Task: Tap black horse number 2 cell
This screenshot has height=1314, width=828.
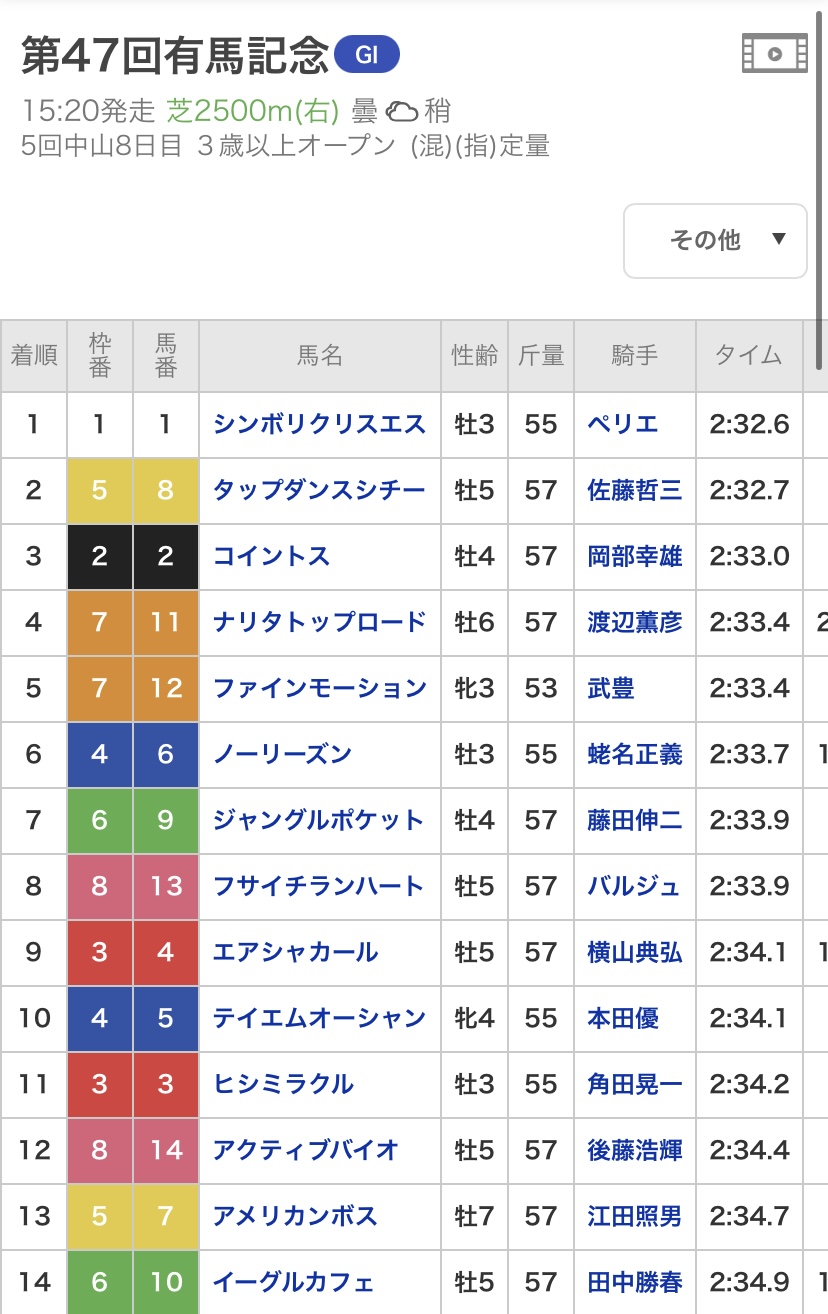Action: point(166,556)
